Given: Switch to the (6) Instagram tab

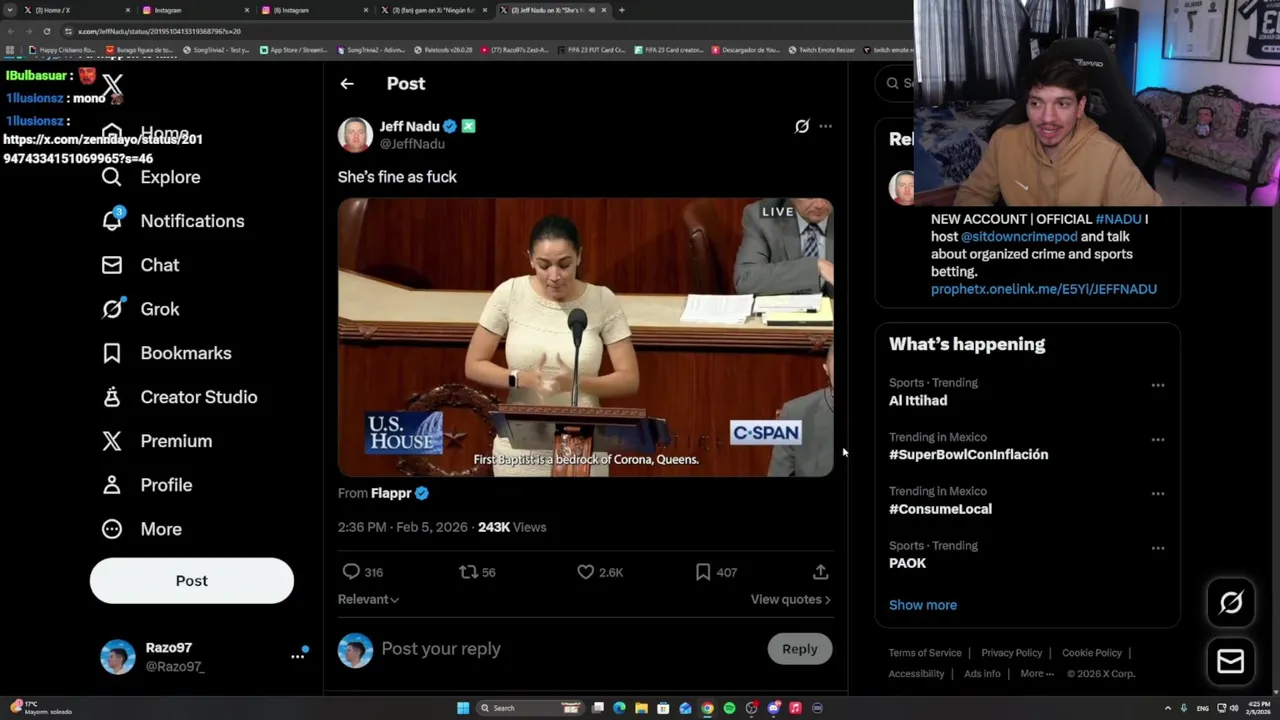Looking at the screenshot, I should (x=314, y=10).
